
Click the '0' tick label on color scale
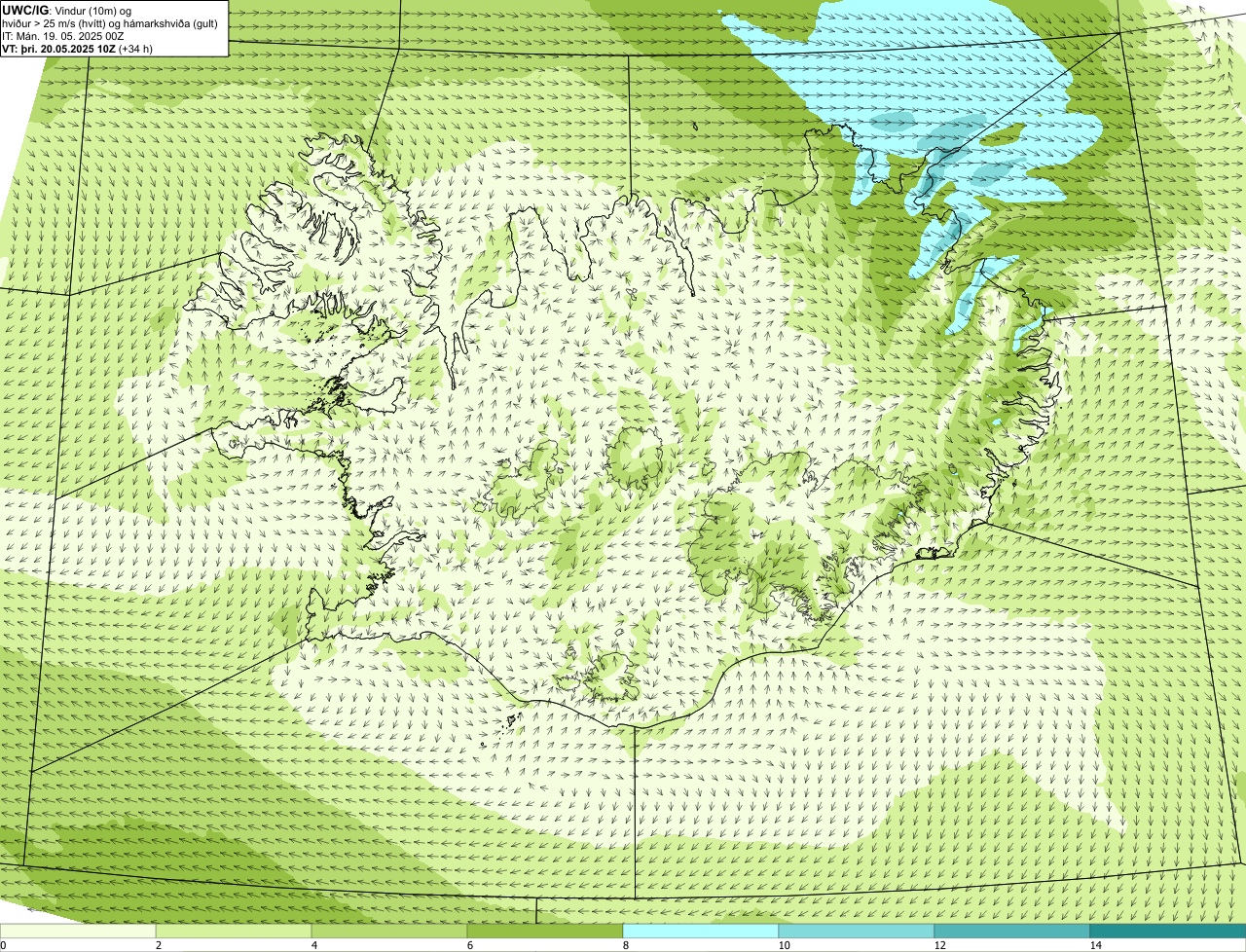[x=3, y=945]
